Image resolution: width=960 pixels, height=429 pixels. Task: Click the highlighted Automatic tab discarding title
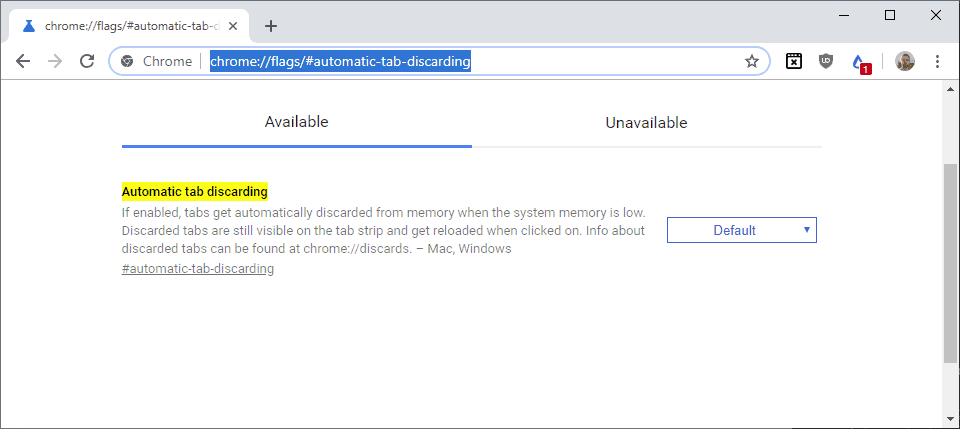pos(195,190)
